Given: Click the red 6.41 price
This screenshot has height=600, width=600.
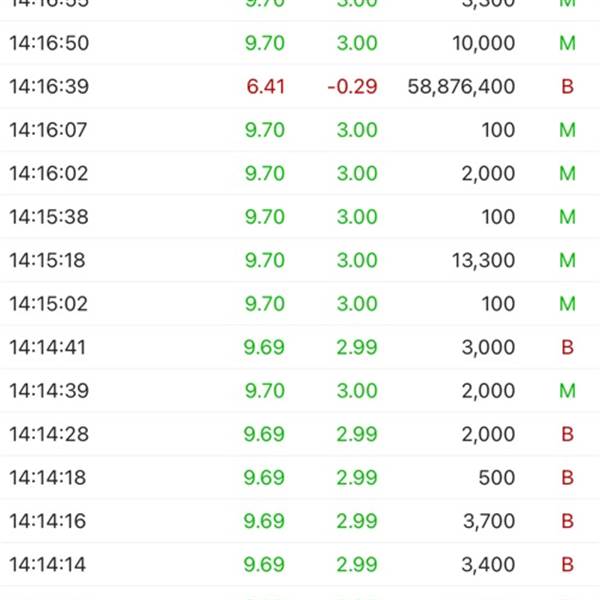Looking at the screenshot, I should tap(266, 86).
